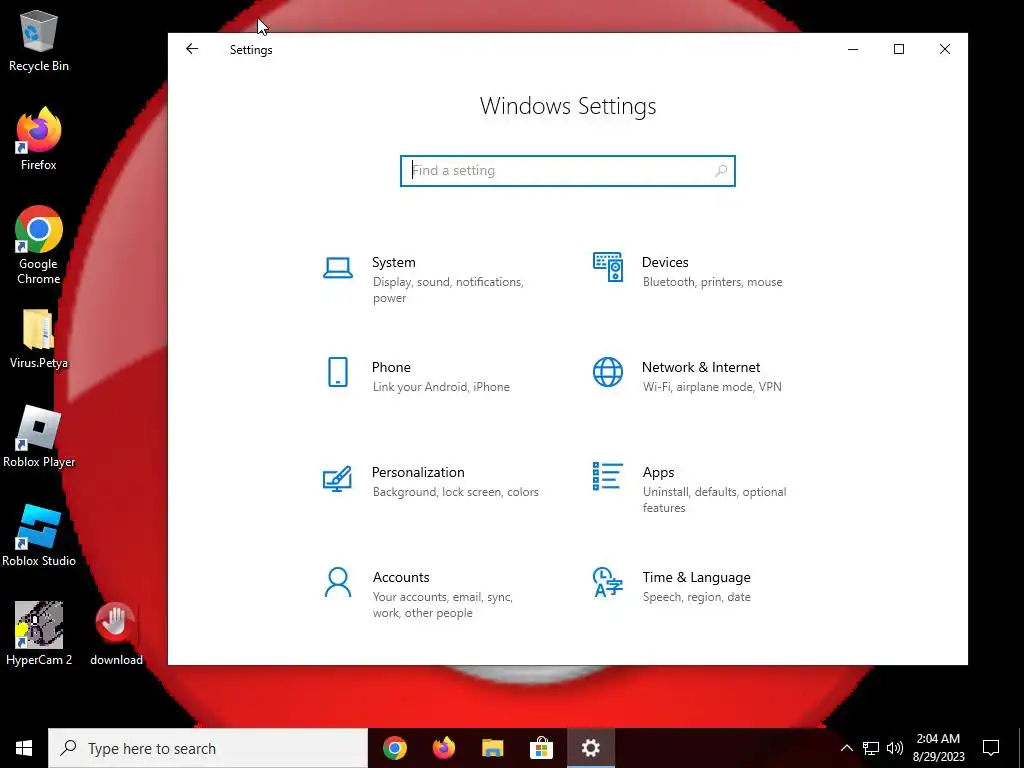Click 'Speech, region, date' description

coord(696,597)
